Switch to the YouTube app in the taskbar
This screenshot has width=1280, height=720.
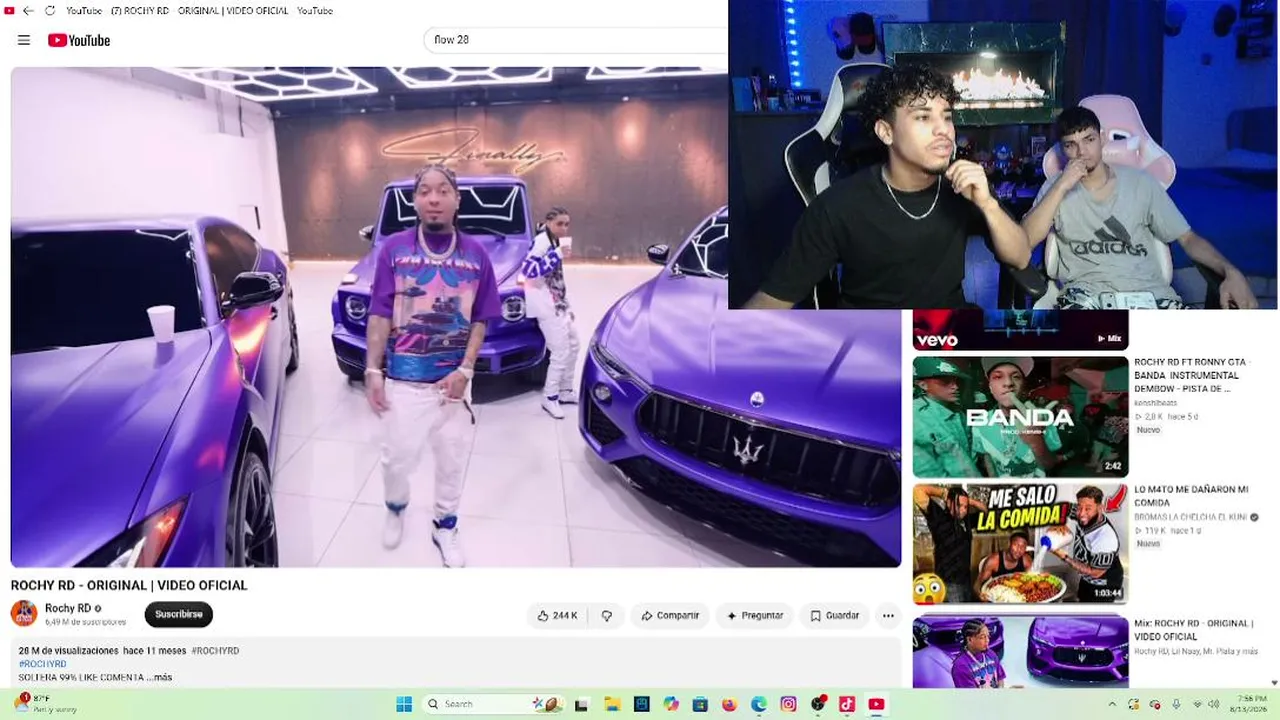(876, 704)
